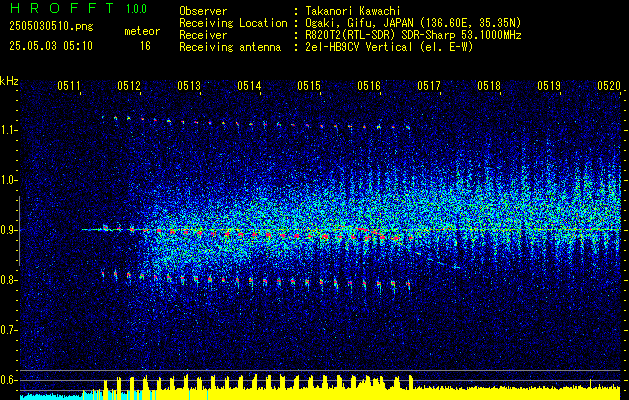Click the 0518 time marker
This screenshot has width=629, height=400.
[489, 85]
